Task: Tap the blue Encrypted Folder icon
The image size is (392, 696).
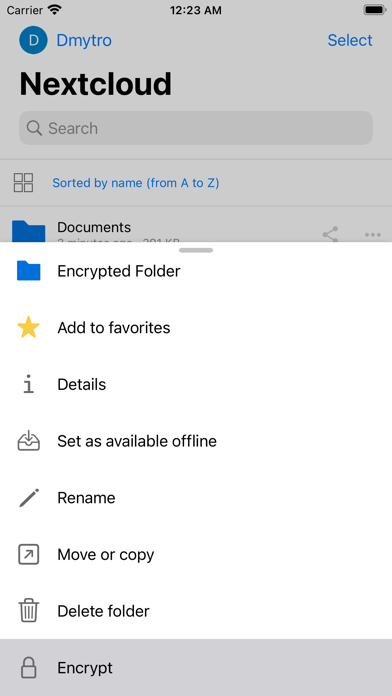Action: point(29,271)
